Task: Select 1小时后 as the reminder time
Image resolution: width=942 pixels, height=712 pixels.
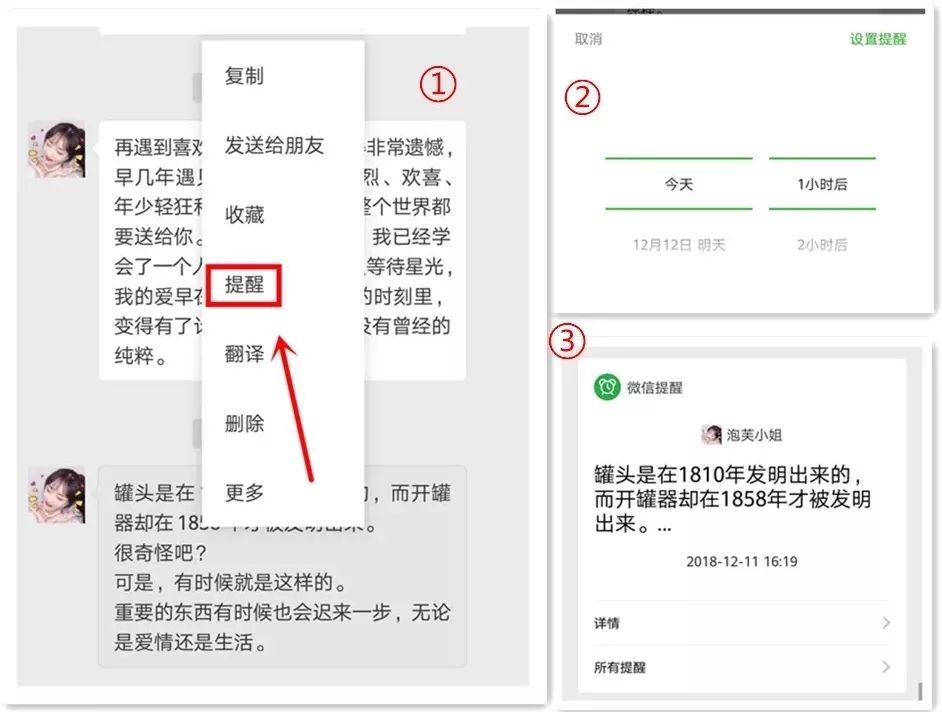Action: (822, 184)
